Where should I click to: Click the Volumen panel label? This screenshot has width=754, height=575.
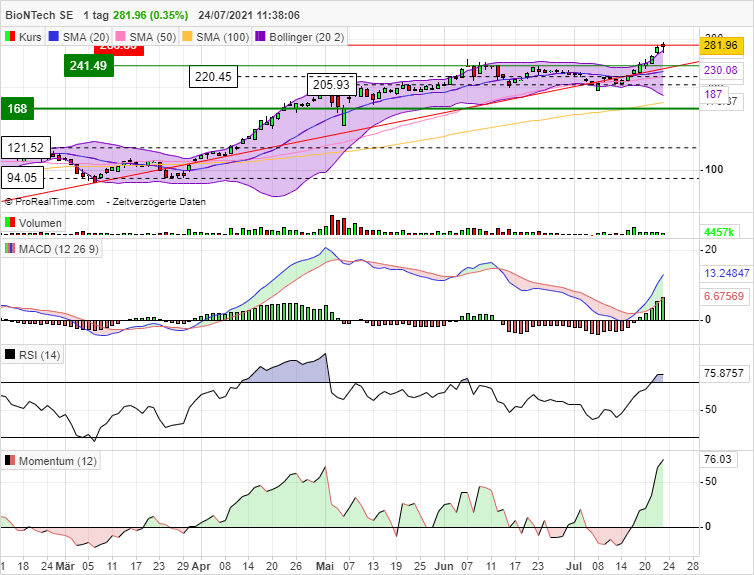40,223
